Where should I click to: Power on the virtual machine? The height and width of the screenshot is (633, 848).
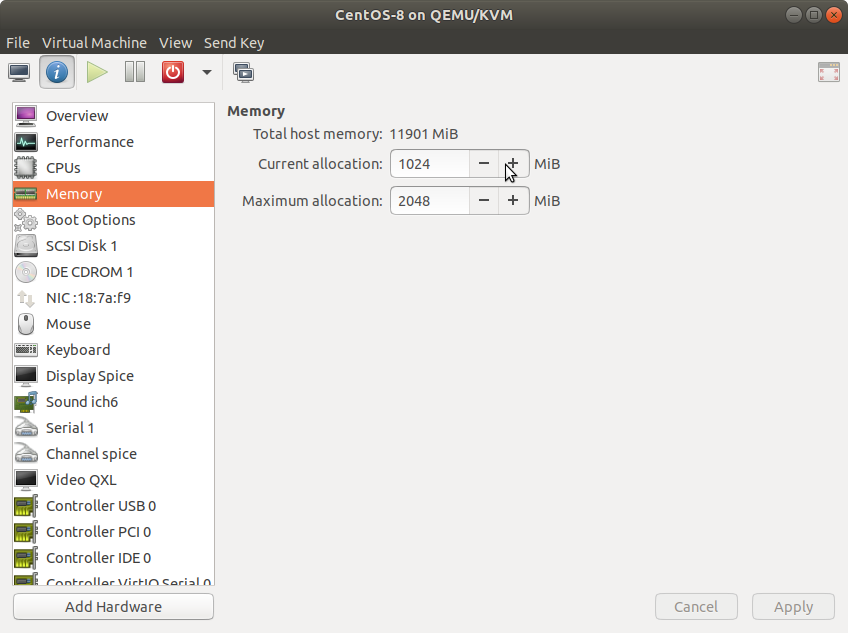(x=97, y=72)
